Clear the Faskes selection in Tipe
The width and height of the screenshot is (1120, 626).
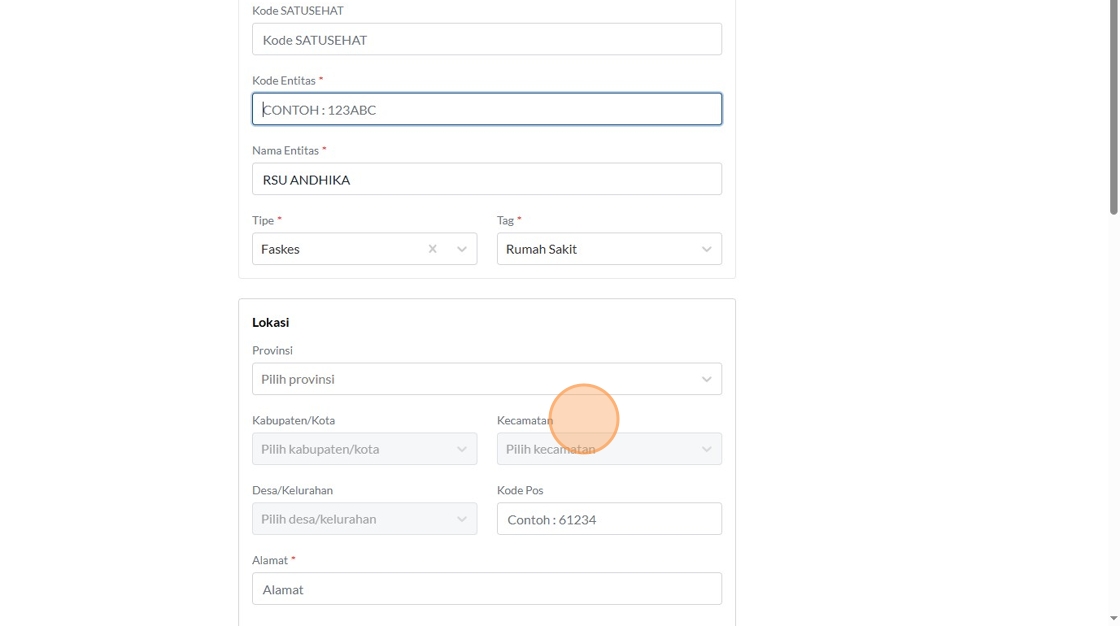click(x=433, y=249)
